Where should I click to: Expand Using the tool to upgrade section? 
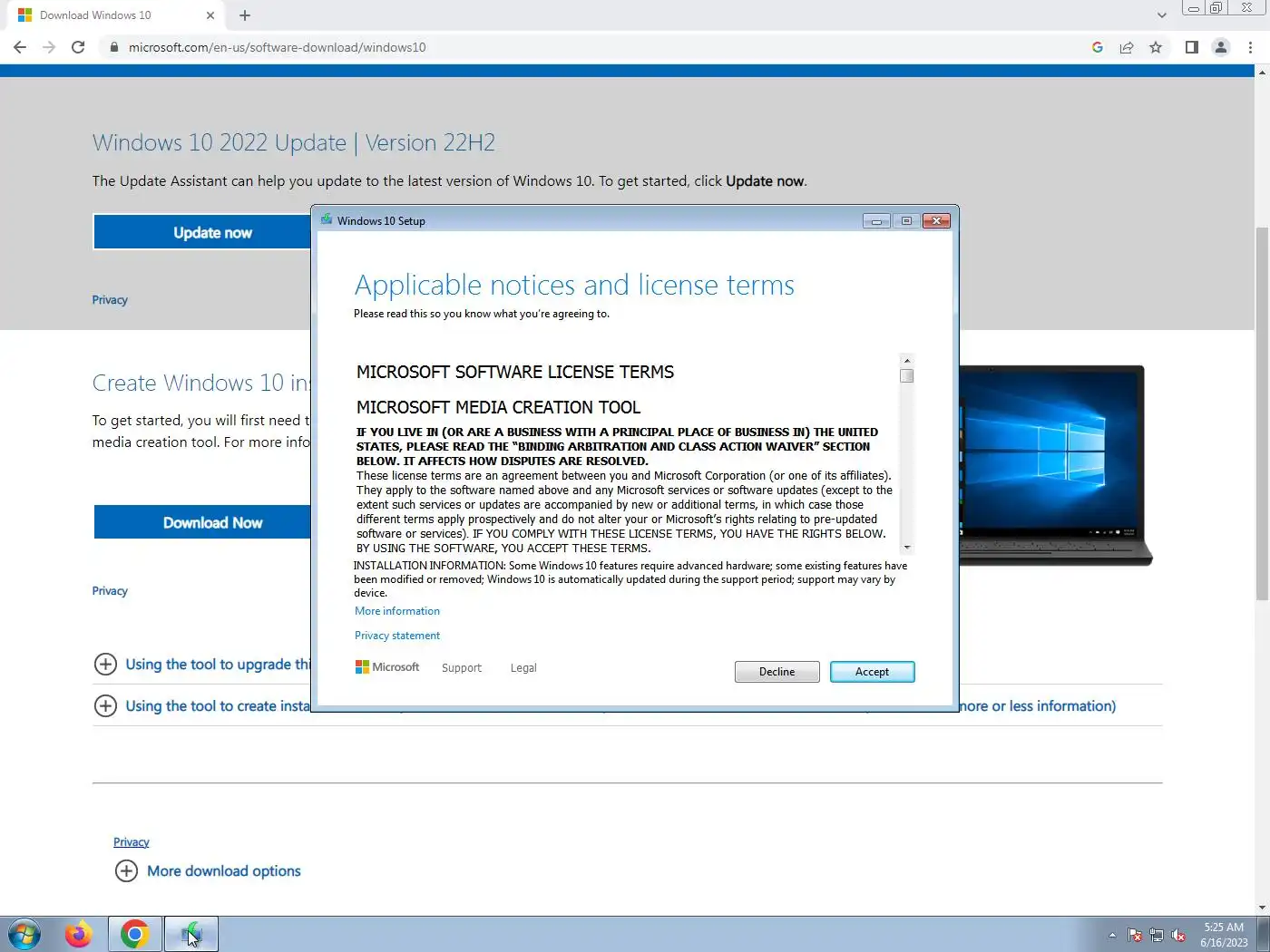pos(201,665)
